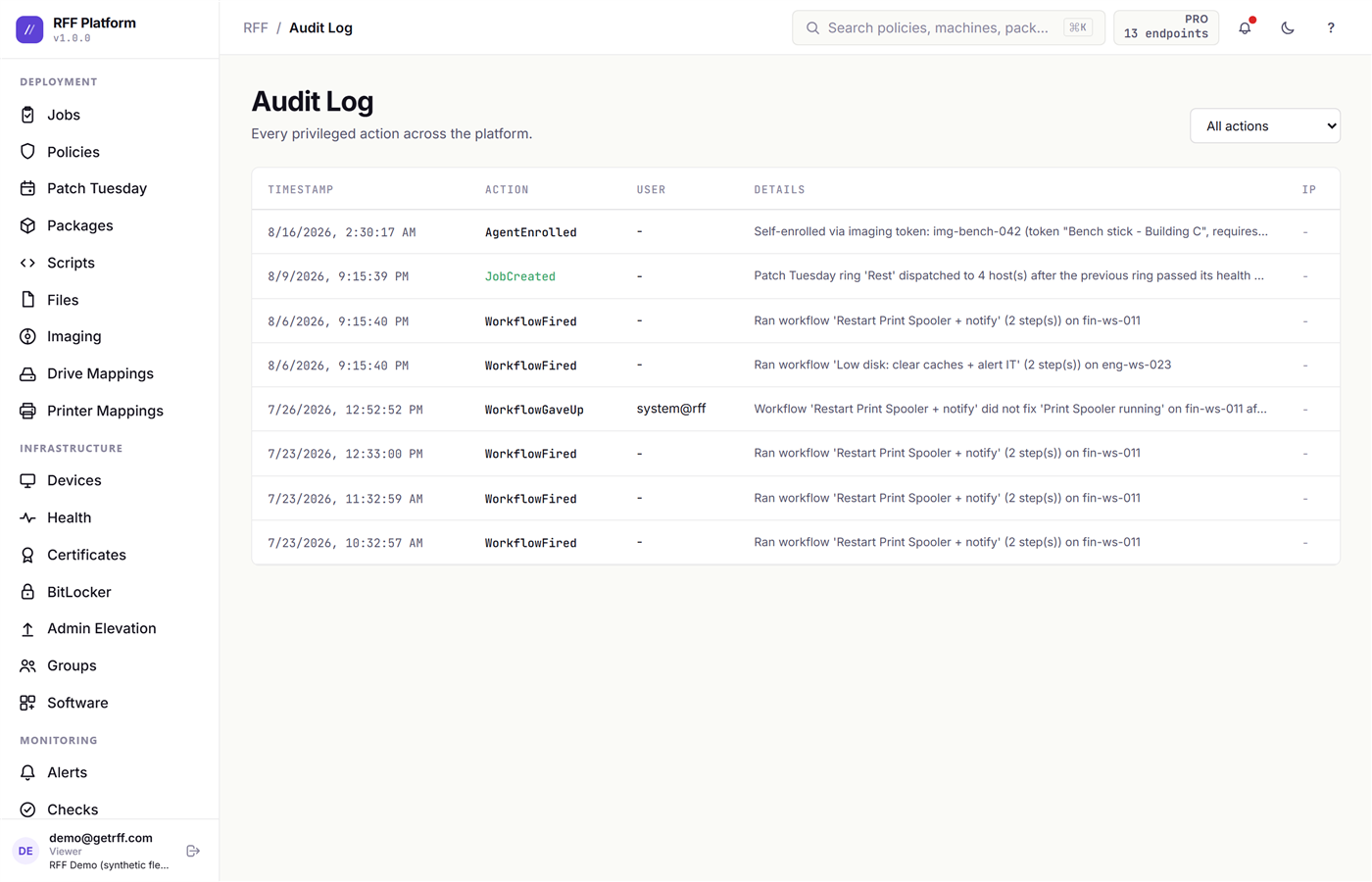Click the Health pulse icon
The image size is (1372, 882).
coord(27,517)
